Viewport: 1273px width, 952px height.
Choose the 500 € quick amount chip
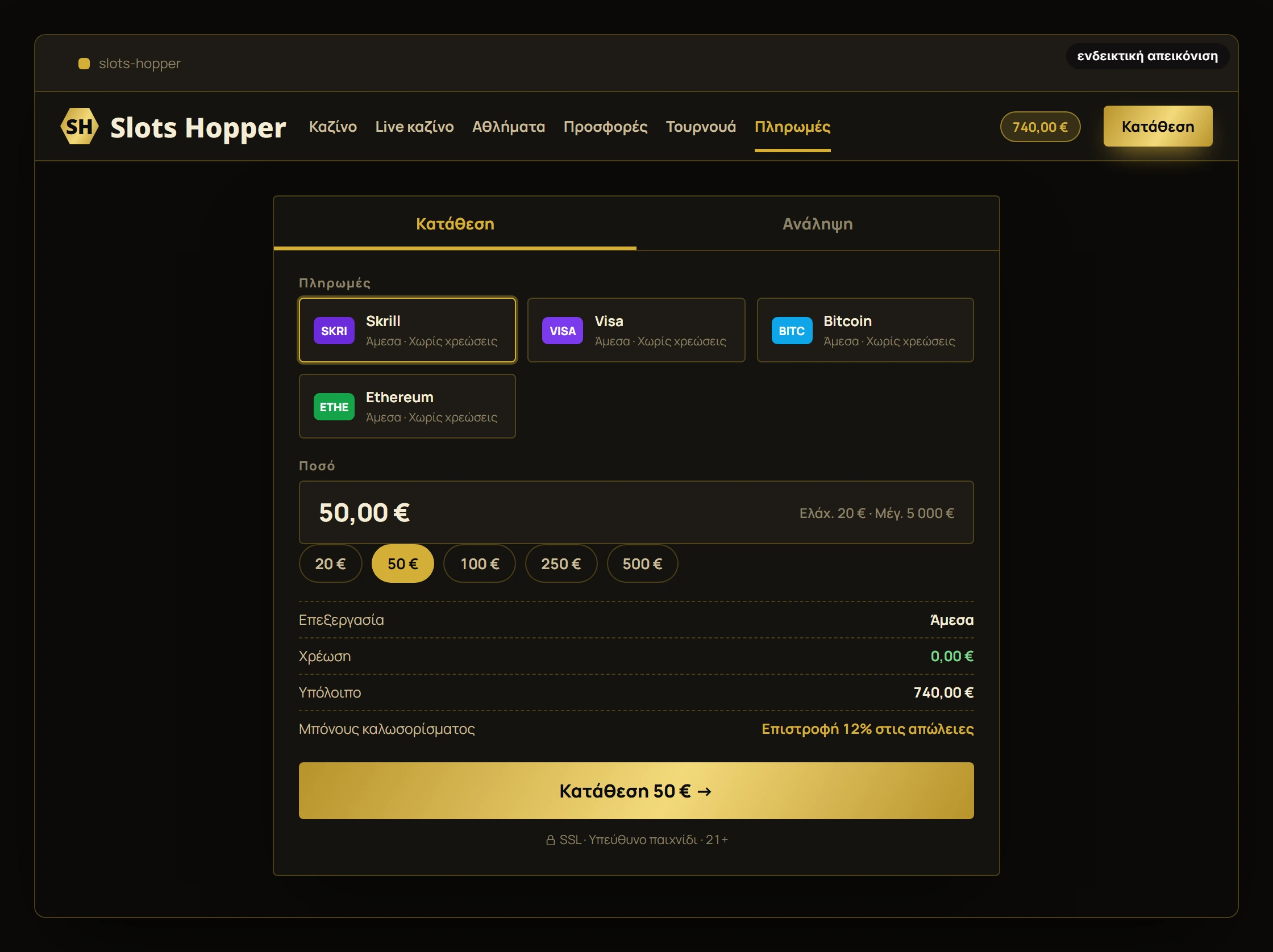tap(642, 563)
